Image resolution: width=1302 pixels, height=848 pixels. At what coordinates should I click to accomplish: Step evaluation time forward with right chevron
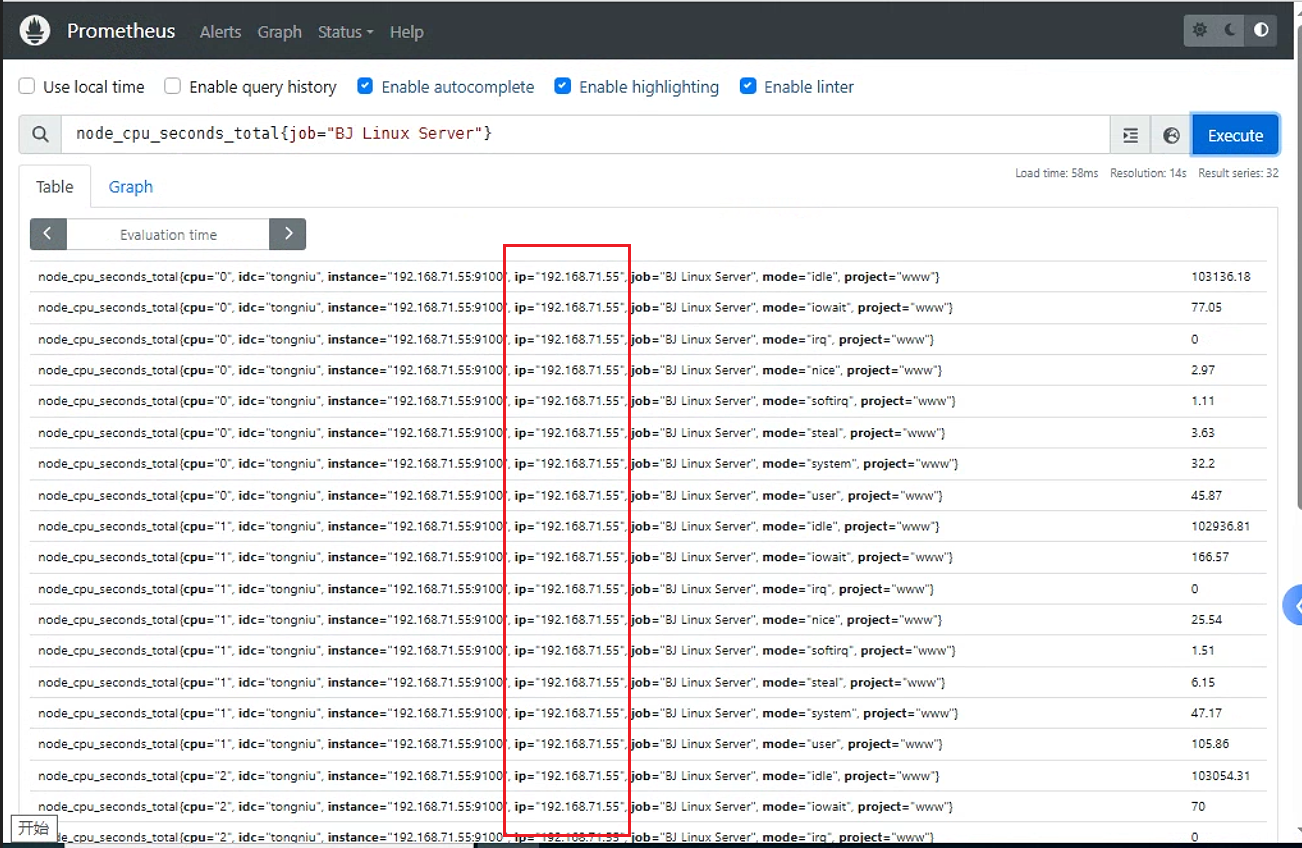click(288, 234)
